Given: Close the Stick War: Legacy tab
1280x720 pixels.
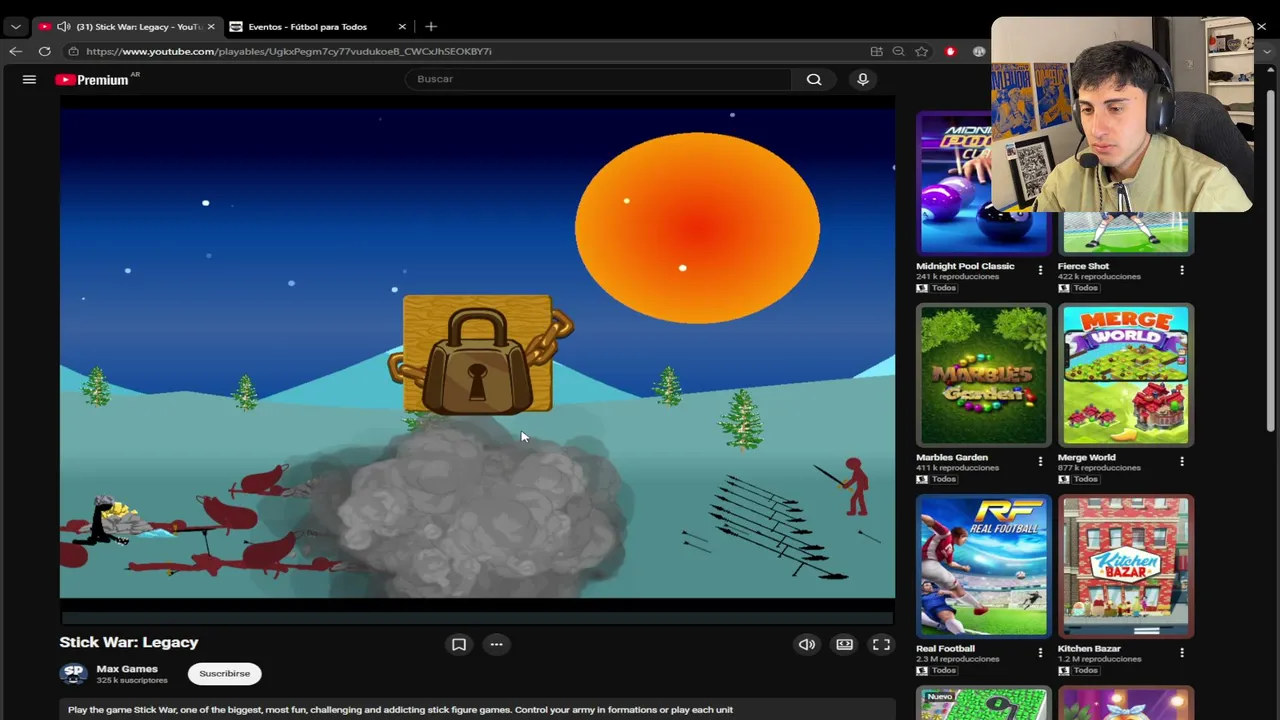Looking at the screenshot, I should click(210, 26).
